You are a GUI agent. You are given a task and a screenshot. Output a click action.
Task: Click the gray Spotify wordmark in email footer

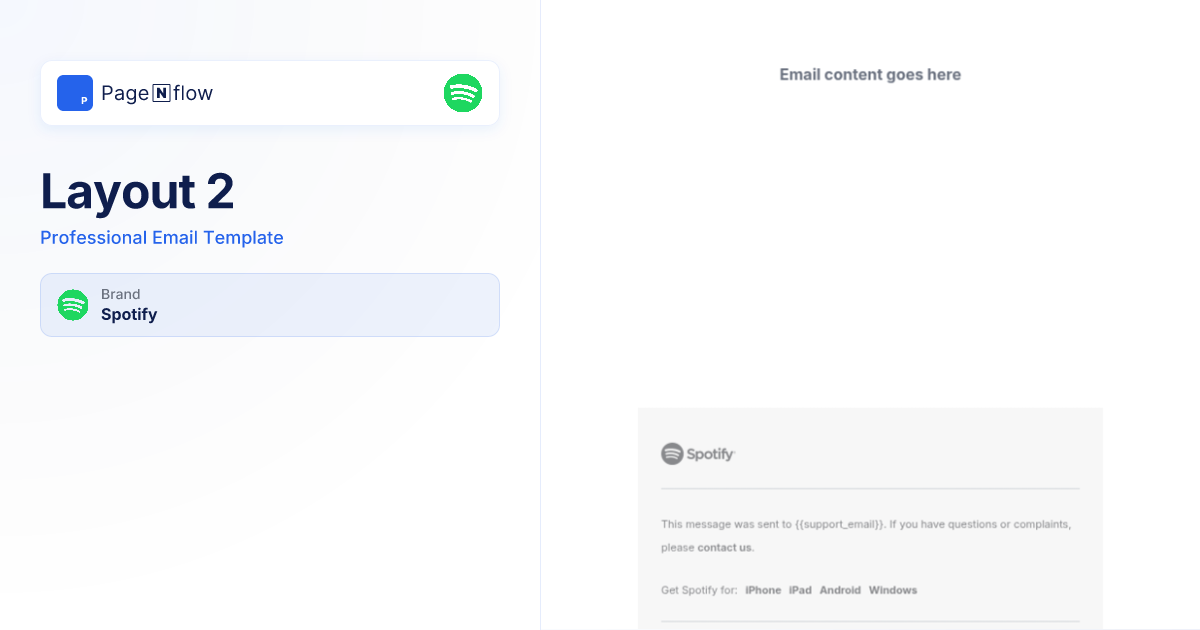(x=711, y=454)
